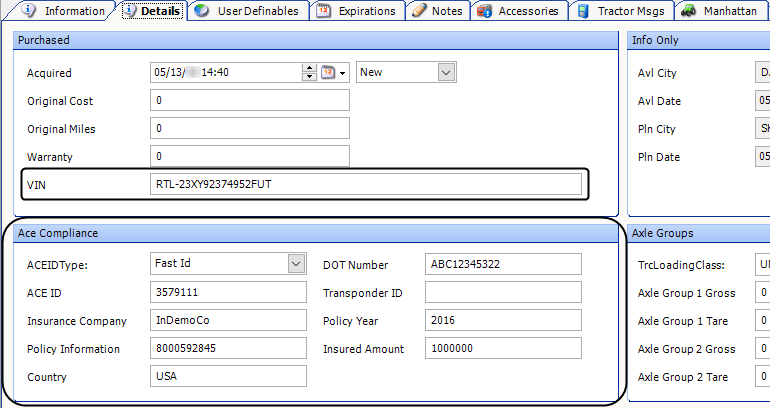The width and height of the screenshot is (770, 410).
Task: Expand the New condition dropdown
Action: pyautogui.click(x=446, y=72)
